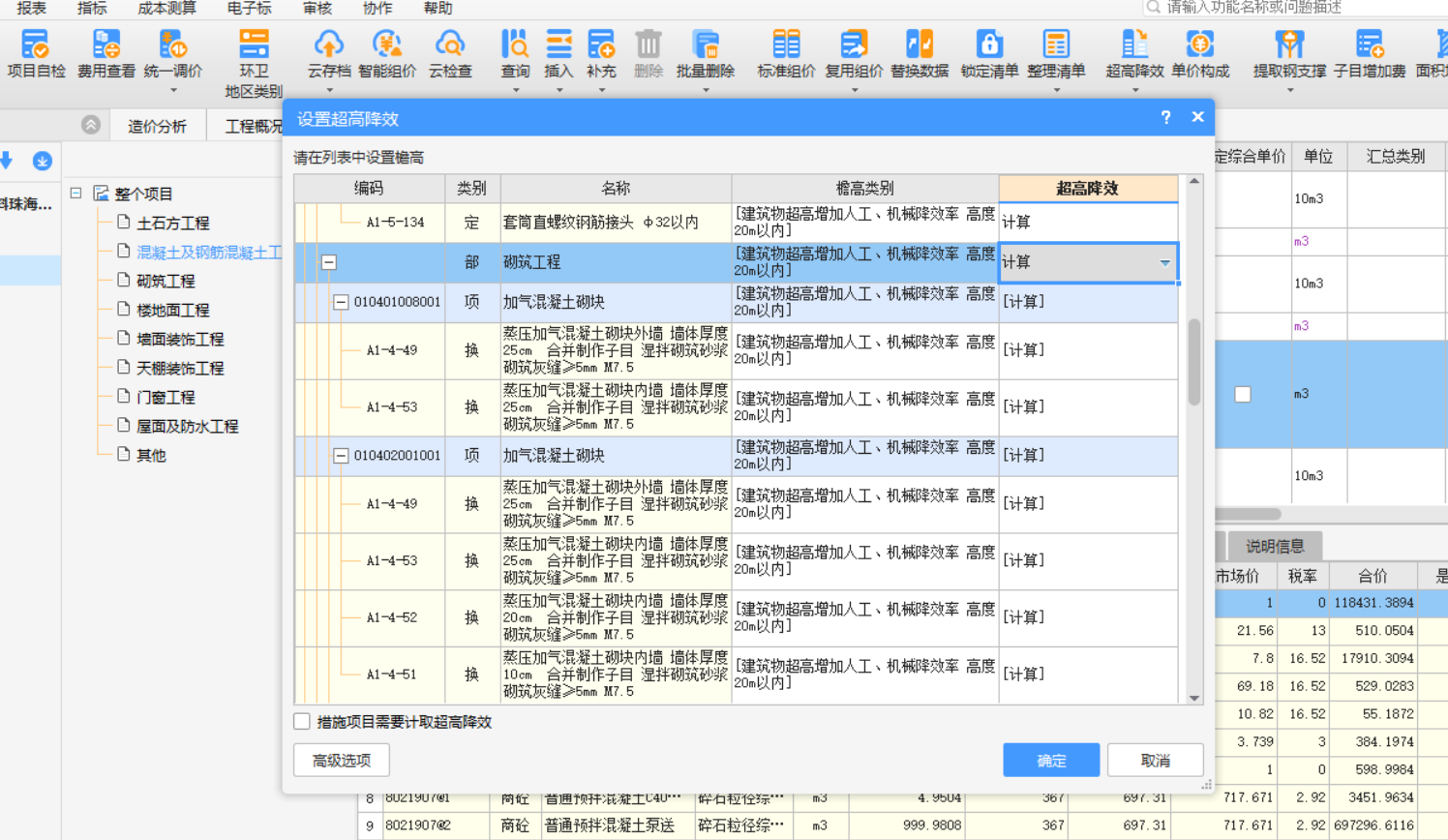The width and height of the screenshot is (1448, 840).
Task: Click code cell A1-5-134
Action: click(x=395, y=222)
